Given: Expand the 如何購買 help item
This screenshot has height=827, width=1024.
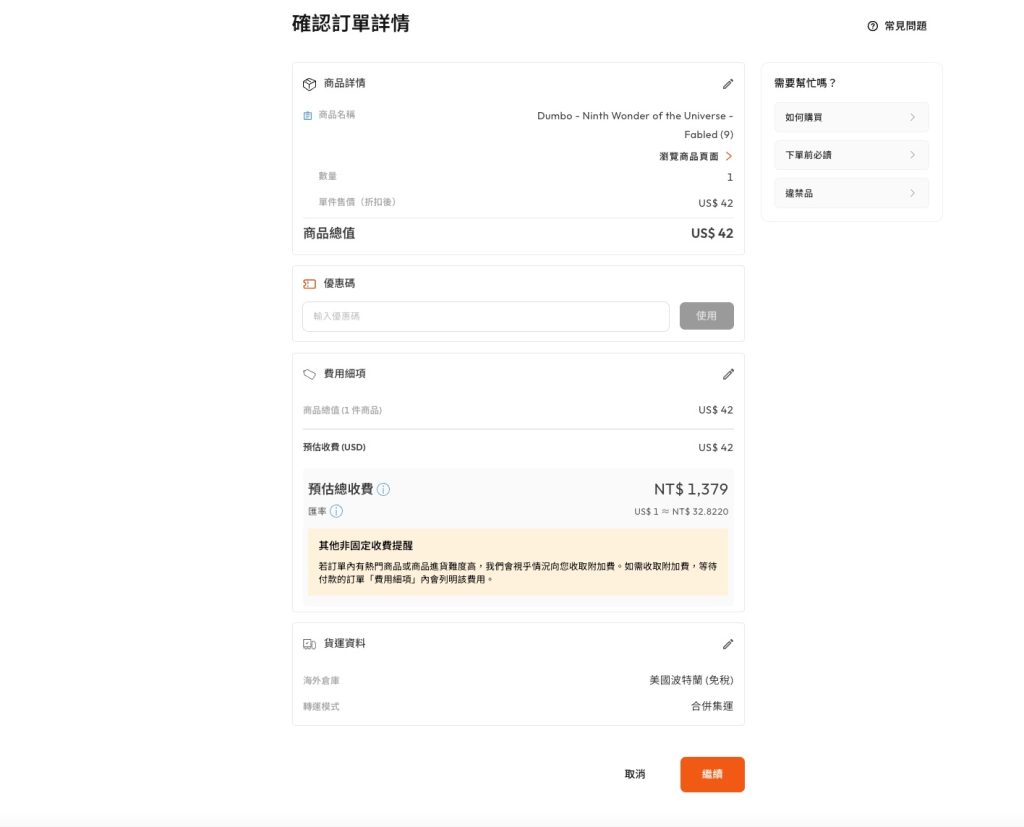Looking at the screenshot, I should tap(851, 117).
